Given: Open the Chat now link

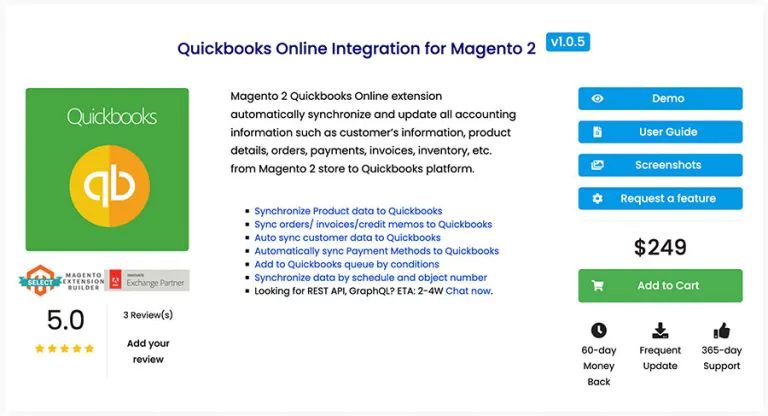Looking at the screenshot, I should [468, 291].
